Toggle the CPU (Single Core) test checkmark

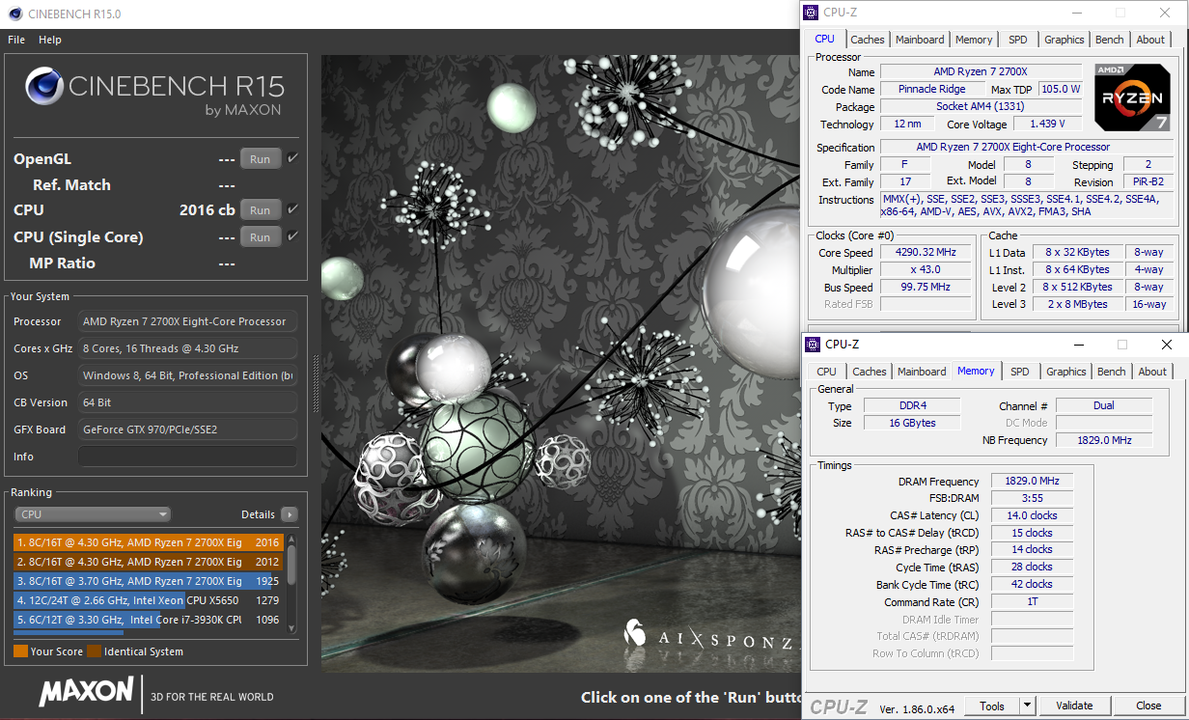(293, 236)
